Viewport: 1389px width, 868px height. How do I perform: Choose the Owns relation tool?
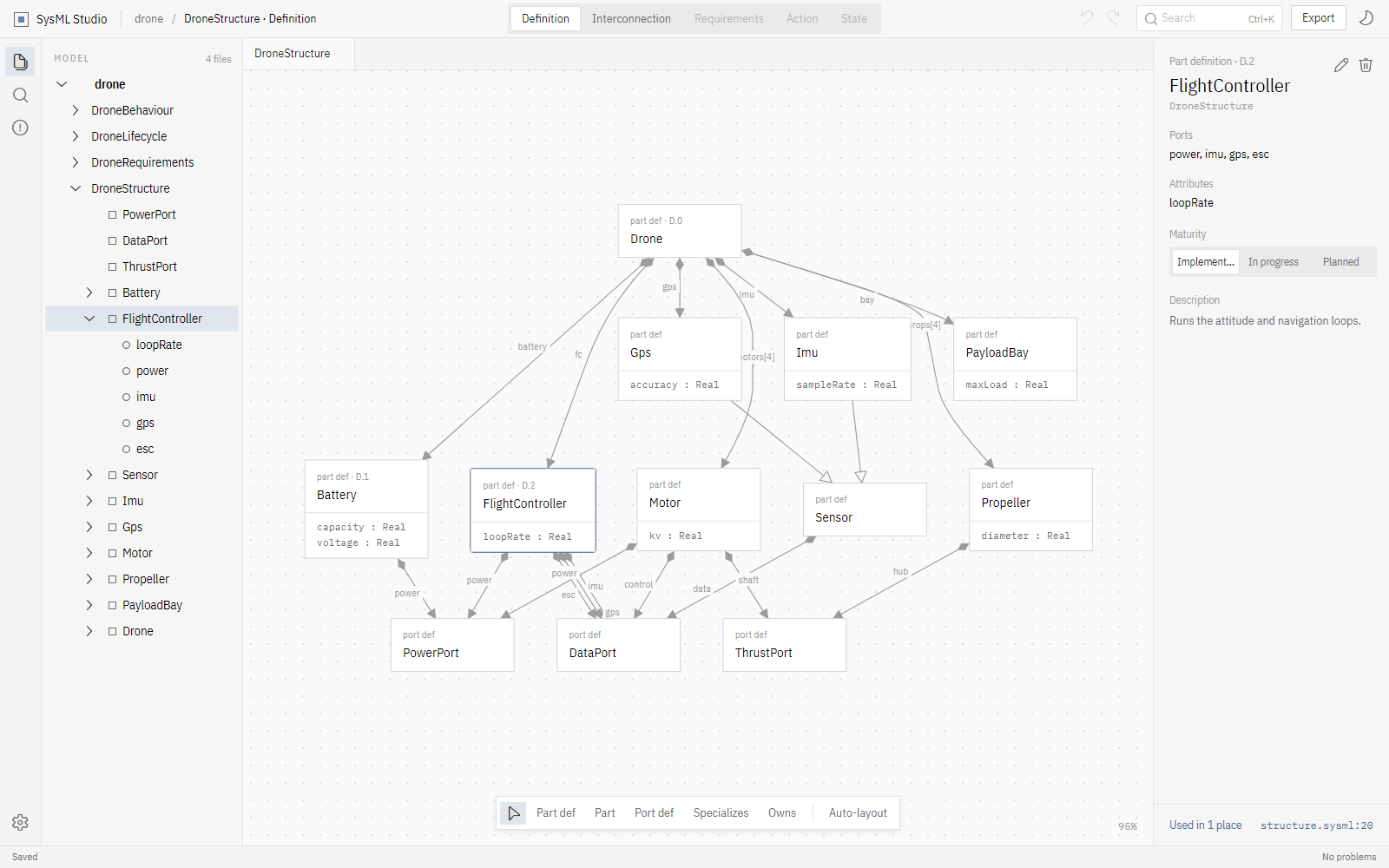[781, 813]
